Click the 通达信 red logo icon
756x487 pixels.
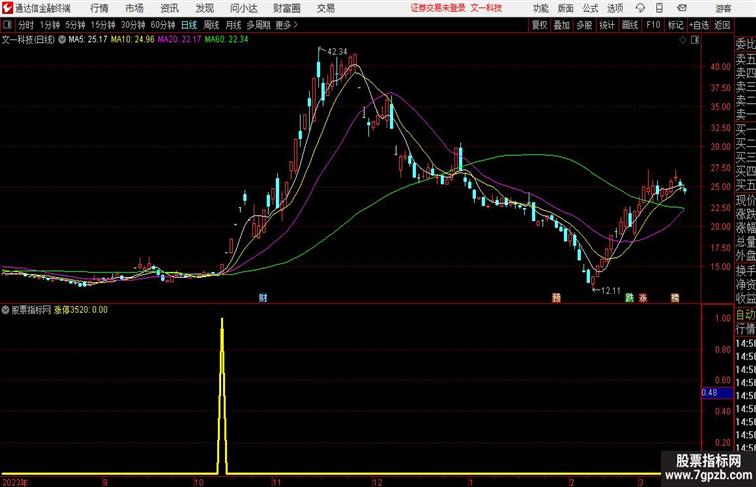7,8
